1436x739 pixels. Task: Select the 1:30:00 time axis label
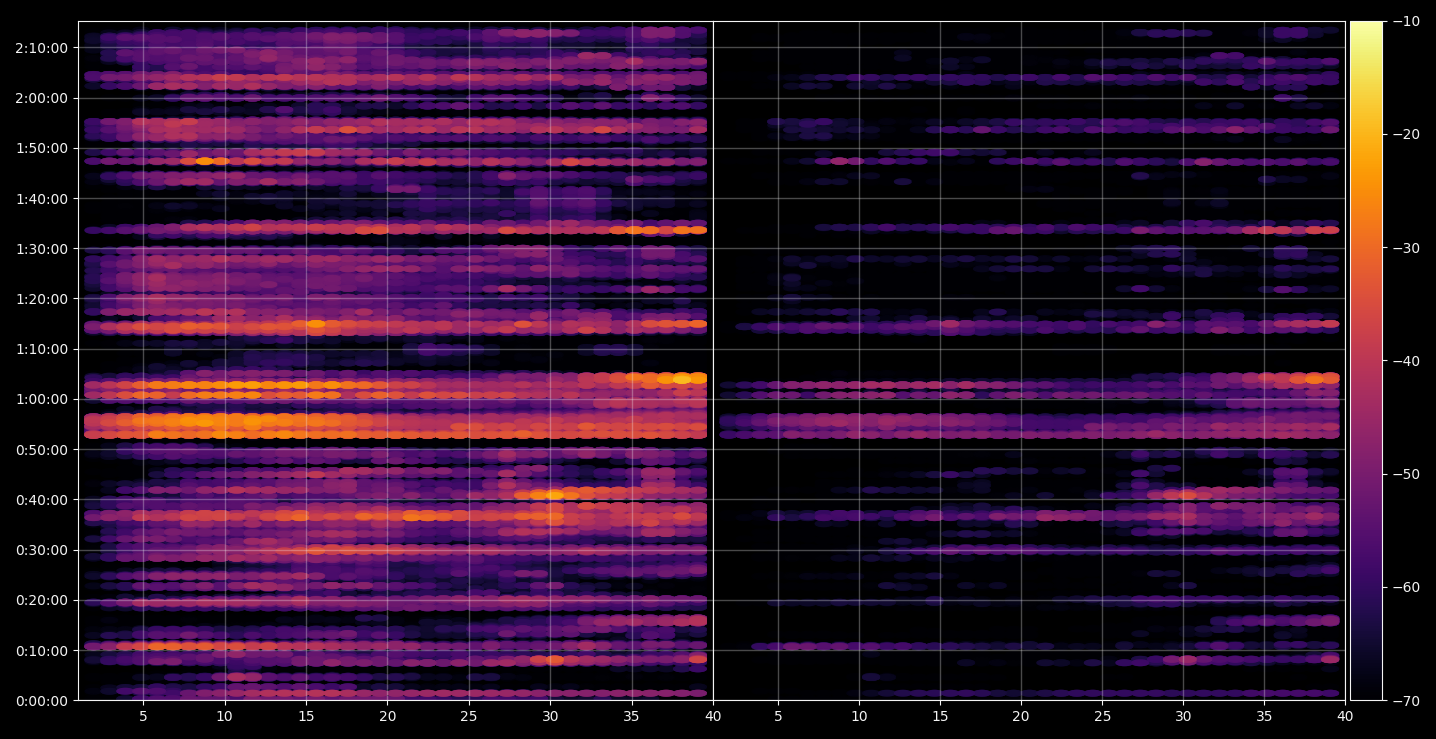(x=41, y=249)
